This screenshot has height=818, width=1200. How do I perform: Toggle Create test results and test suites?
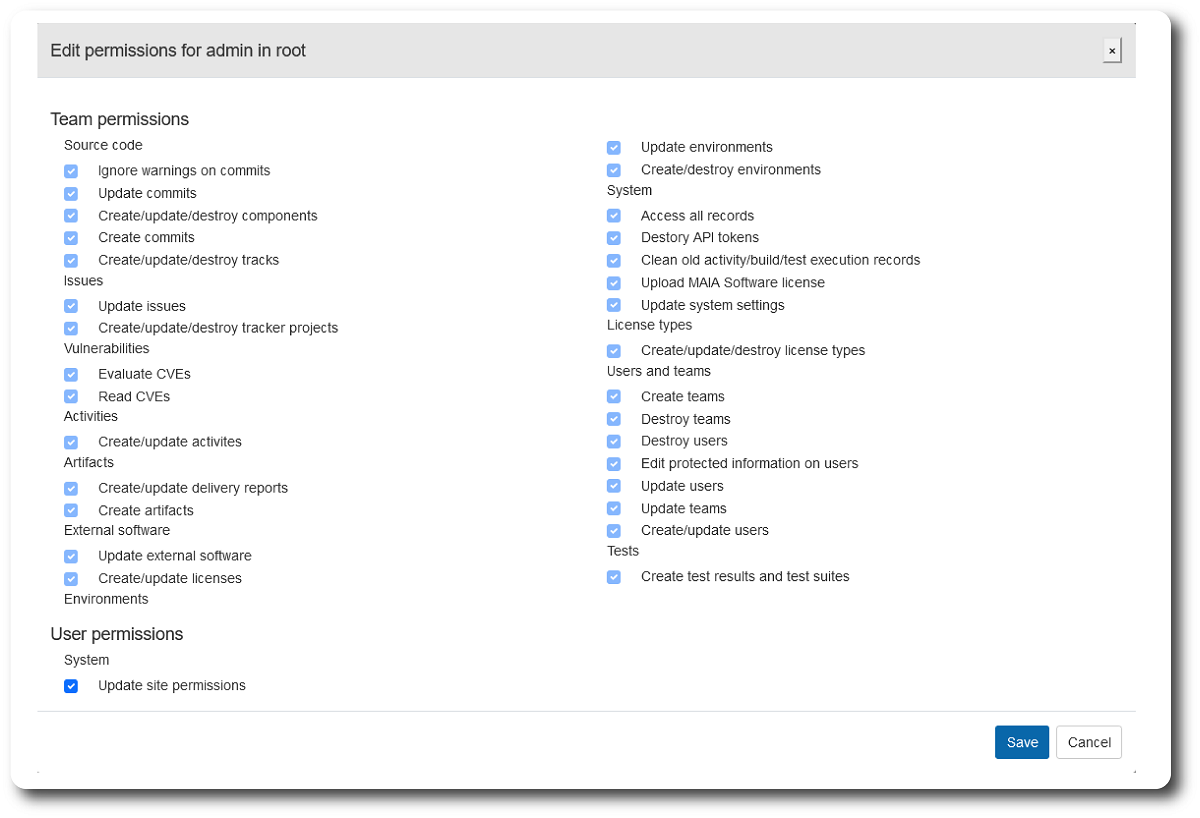click(614, 577)
